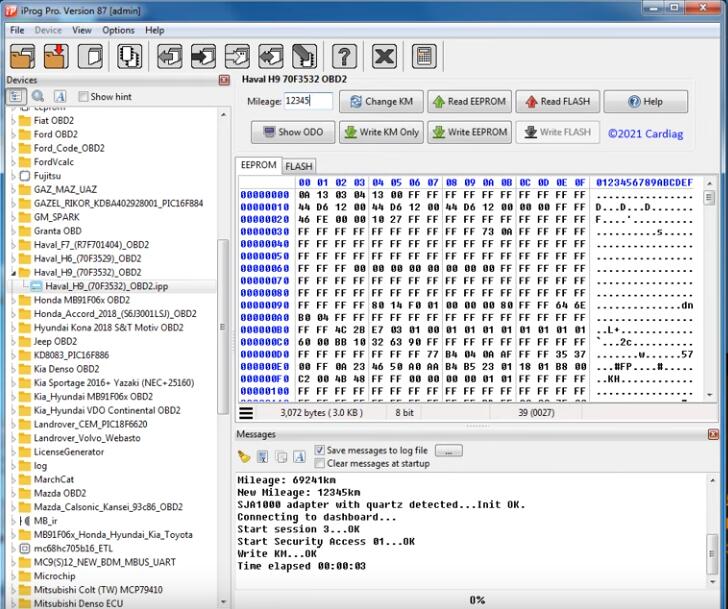Image resolution: width=728 pixels, height=609 pixels.
Task: Click the blank page toolbar icon
Action: 91,57
